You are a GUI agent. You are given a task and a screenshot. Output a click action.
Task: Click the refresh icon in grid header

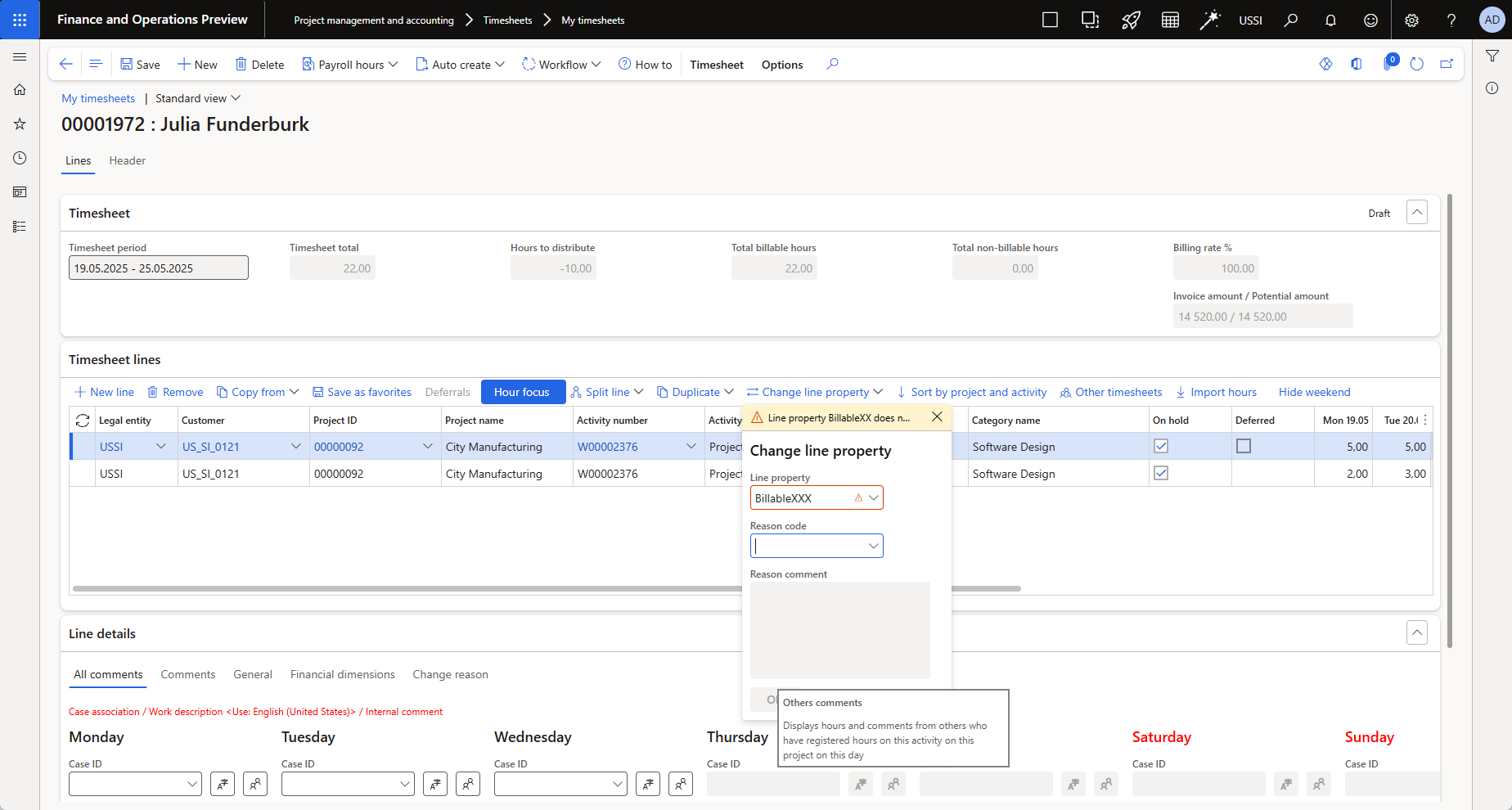[x=83, y=421]
